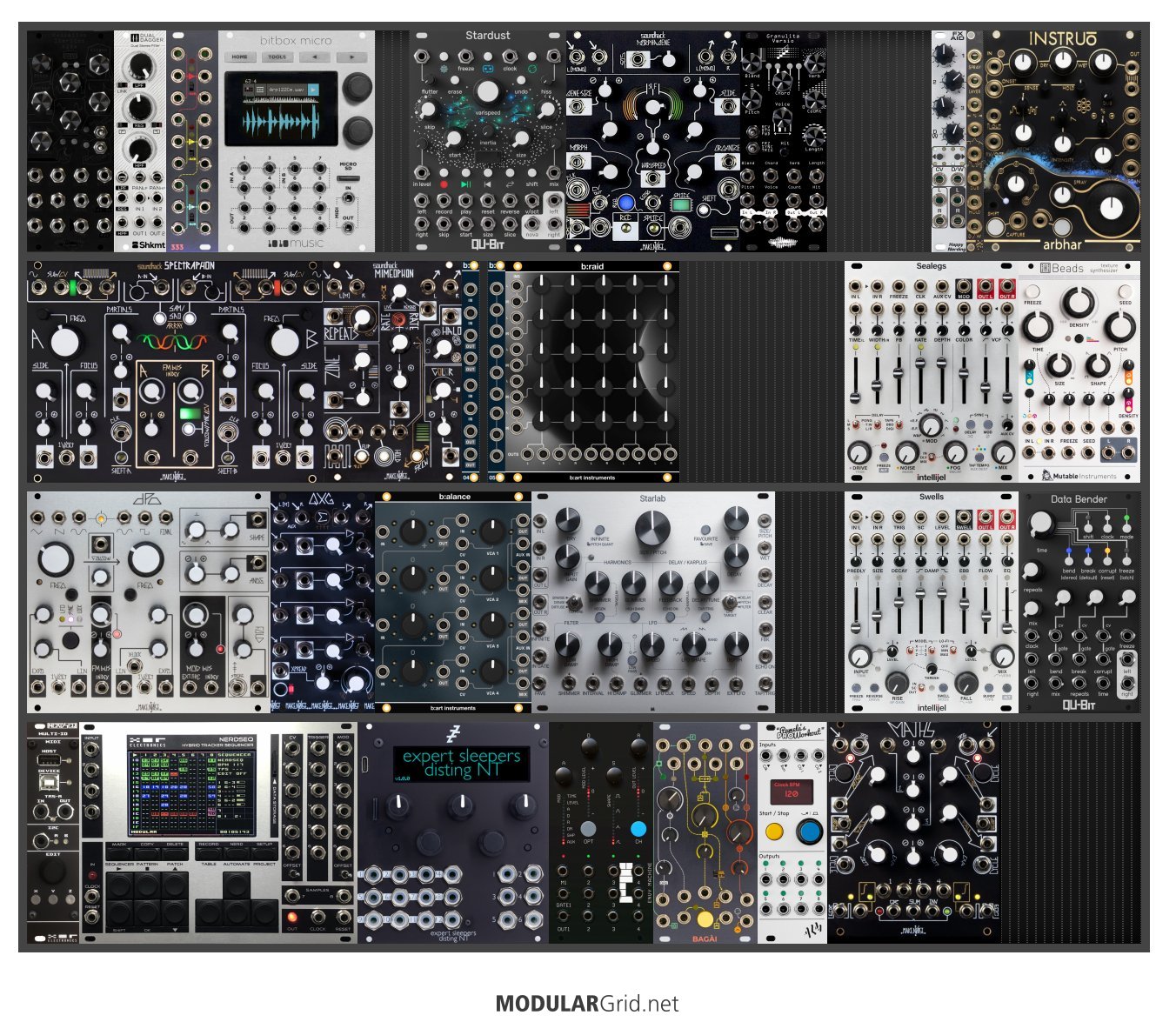Click the disting NT display
Image resolution: width=1176 pixels, height=1022 pixels.
(461, 763)
